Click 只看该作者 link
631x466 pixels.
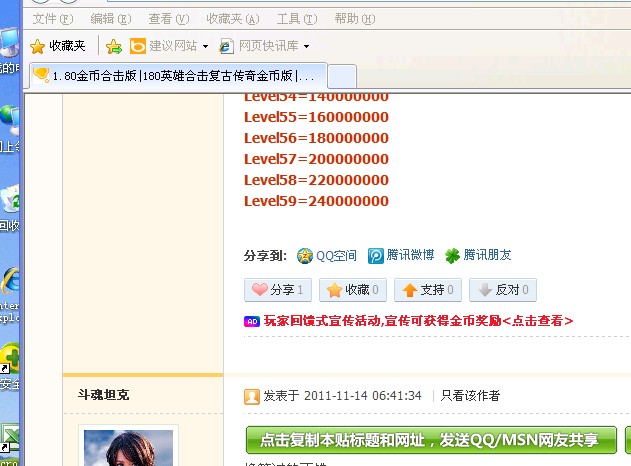pos(470,396)
